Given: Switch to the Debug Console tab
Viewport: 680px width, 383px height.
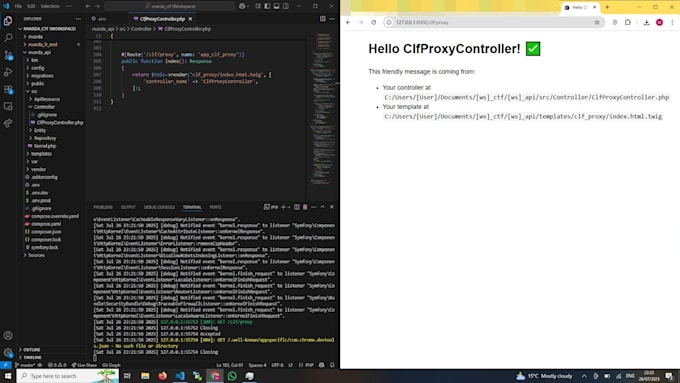Looking at the screenshot, I should pos(159,207).
